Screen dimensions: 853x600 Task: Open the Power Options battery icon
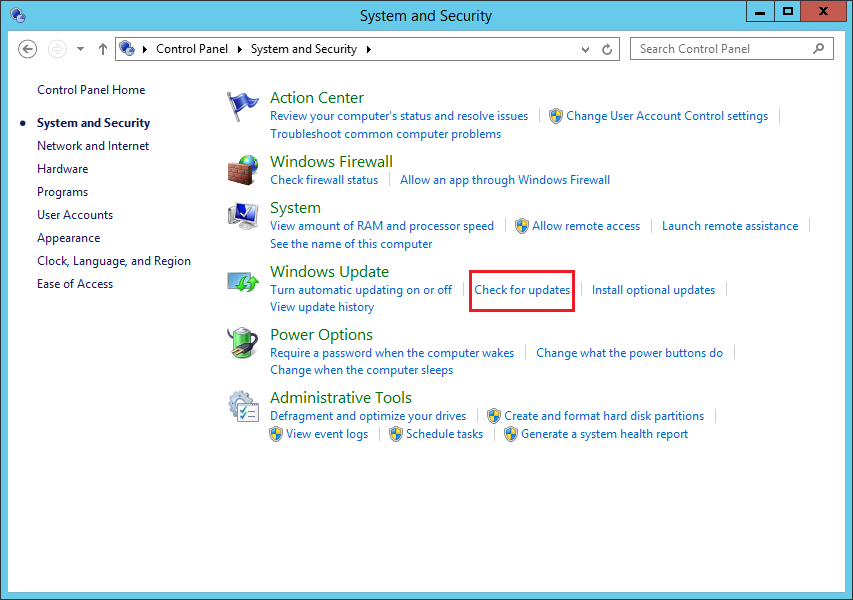(243, 344)
